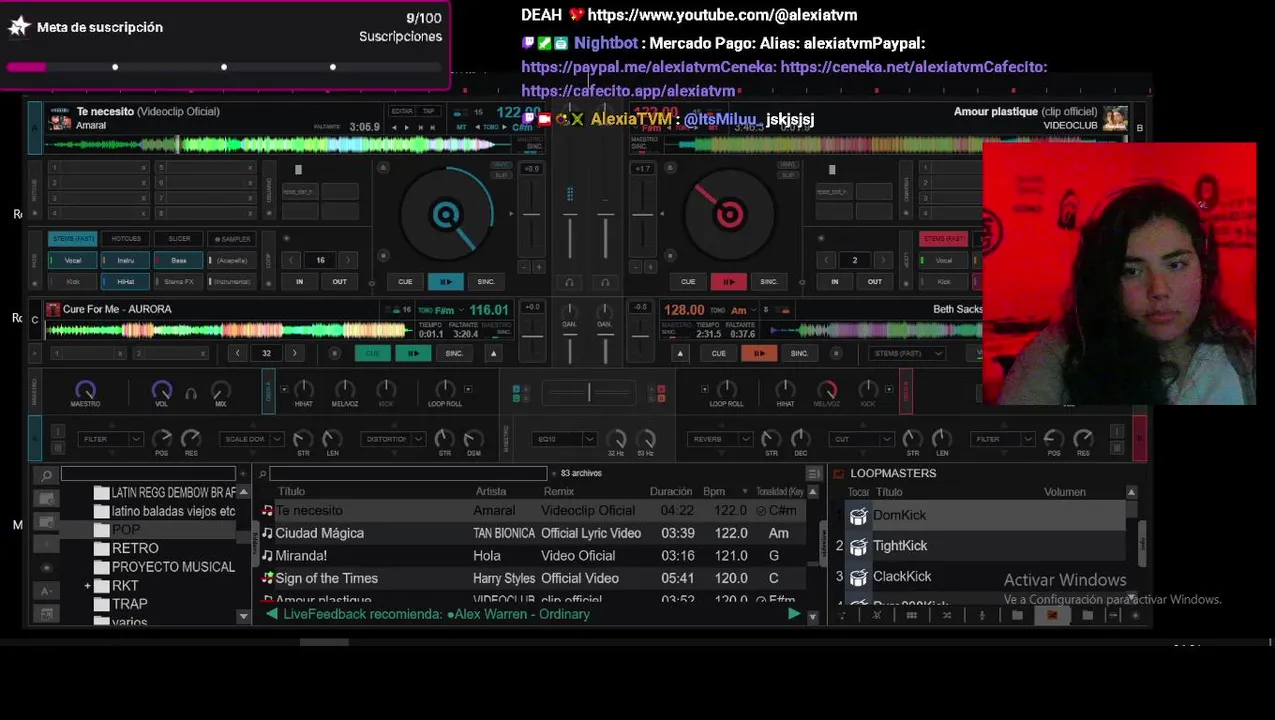Click search magnifier icon above folder list
This screenshot has height=720, width=1275.
pos(46,475)
